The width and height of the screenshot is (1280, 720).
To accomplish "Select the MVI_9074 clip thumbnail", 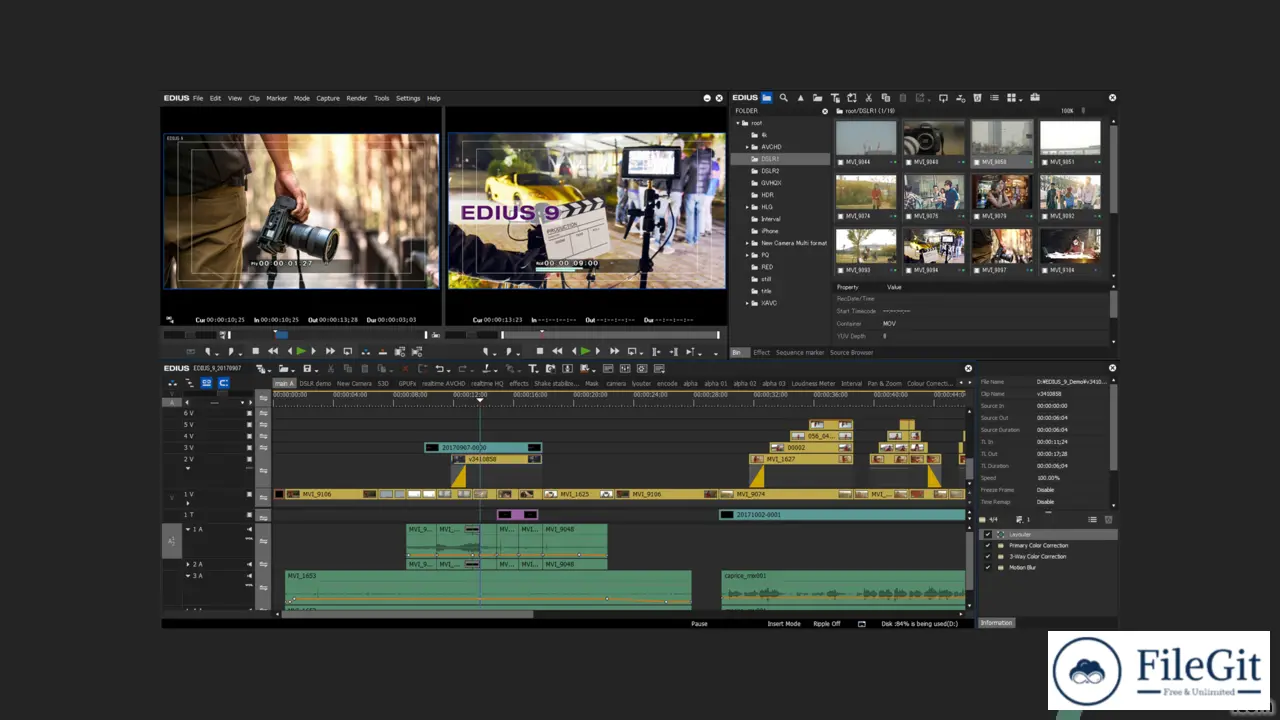I will click(x=866, y=192).
